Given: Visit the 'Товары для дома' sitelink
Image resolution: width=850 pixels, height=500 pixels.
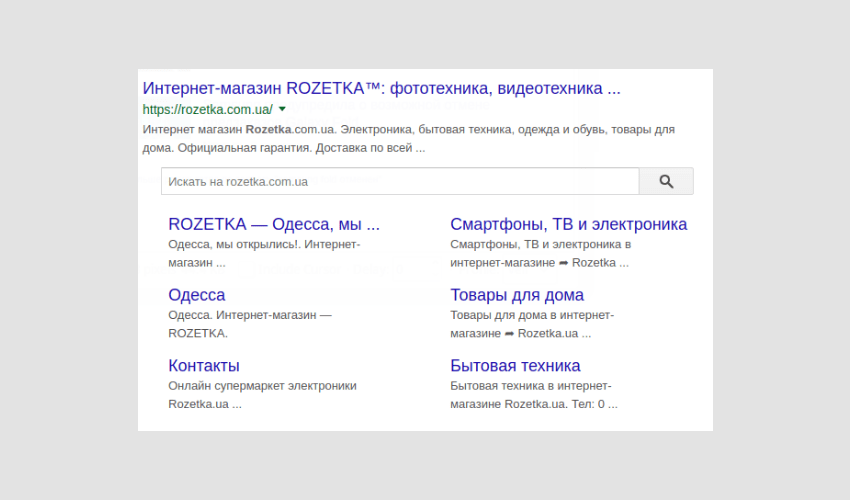Looking at the screenshot, I should 517,295.
